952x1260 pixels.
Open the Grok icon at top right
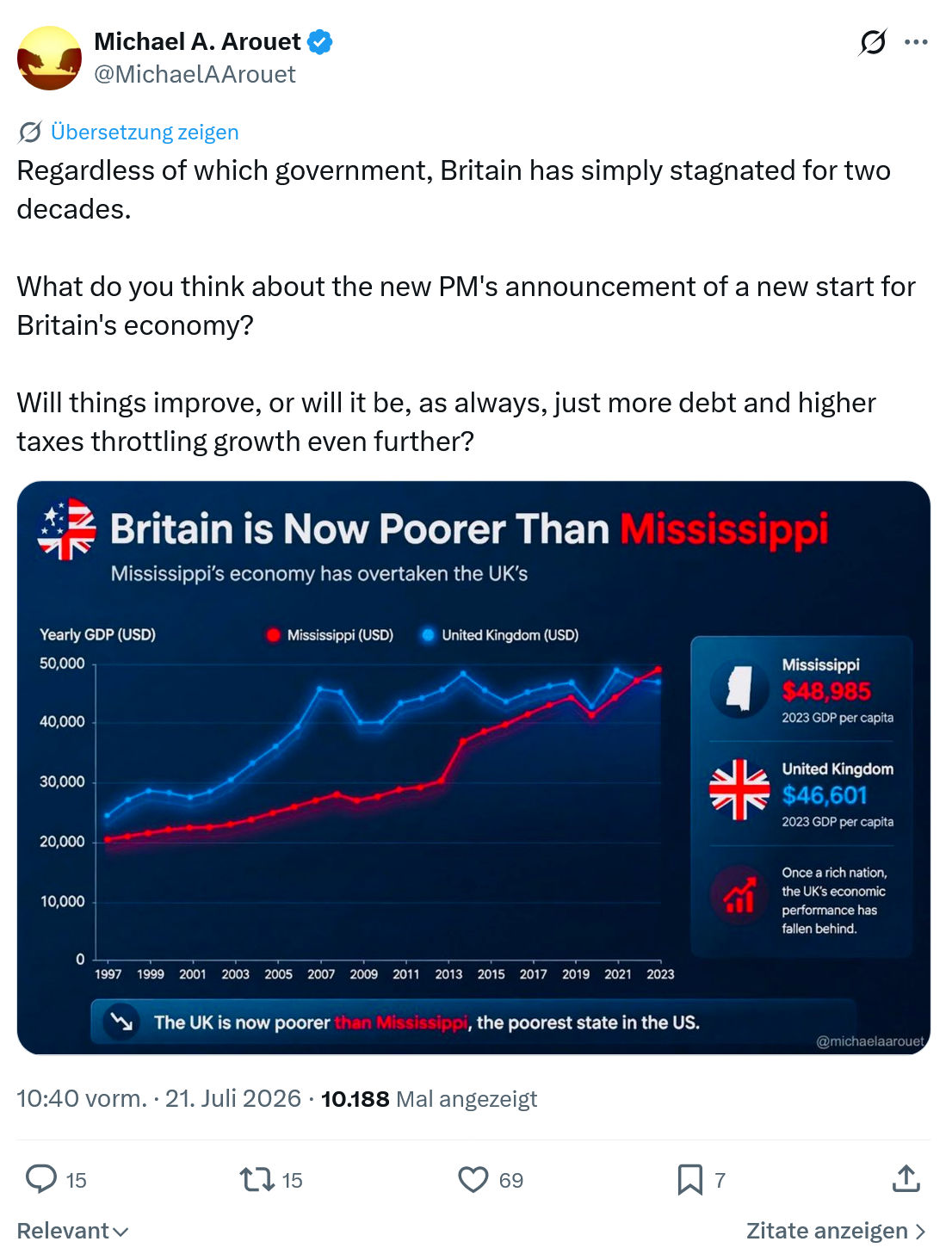(x=873, y=42)
